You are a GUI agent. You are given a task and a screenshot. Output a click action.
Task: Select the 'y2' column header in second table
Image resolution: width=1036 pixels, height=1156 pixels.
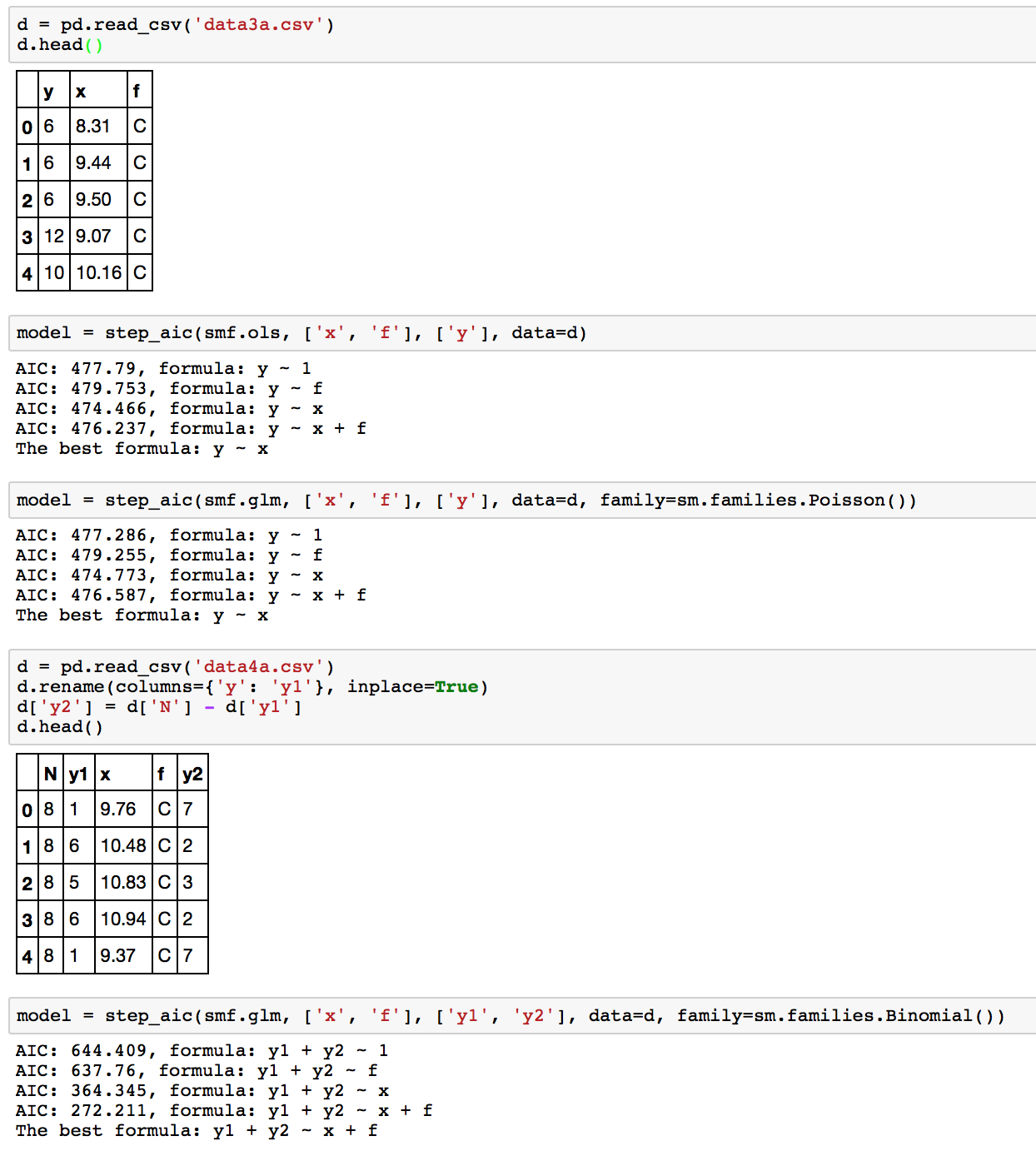pyautogui.click(x=192, y=773)
